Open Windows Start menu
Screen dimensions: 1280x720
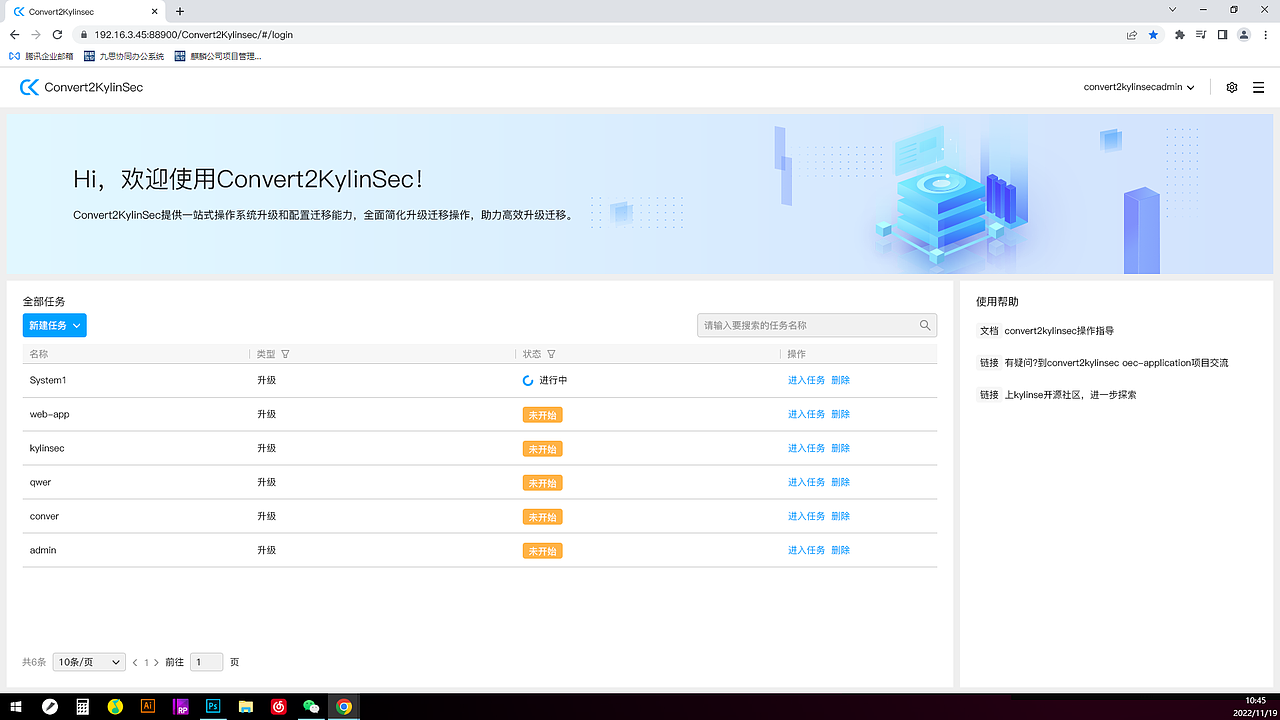(16, 706)
